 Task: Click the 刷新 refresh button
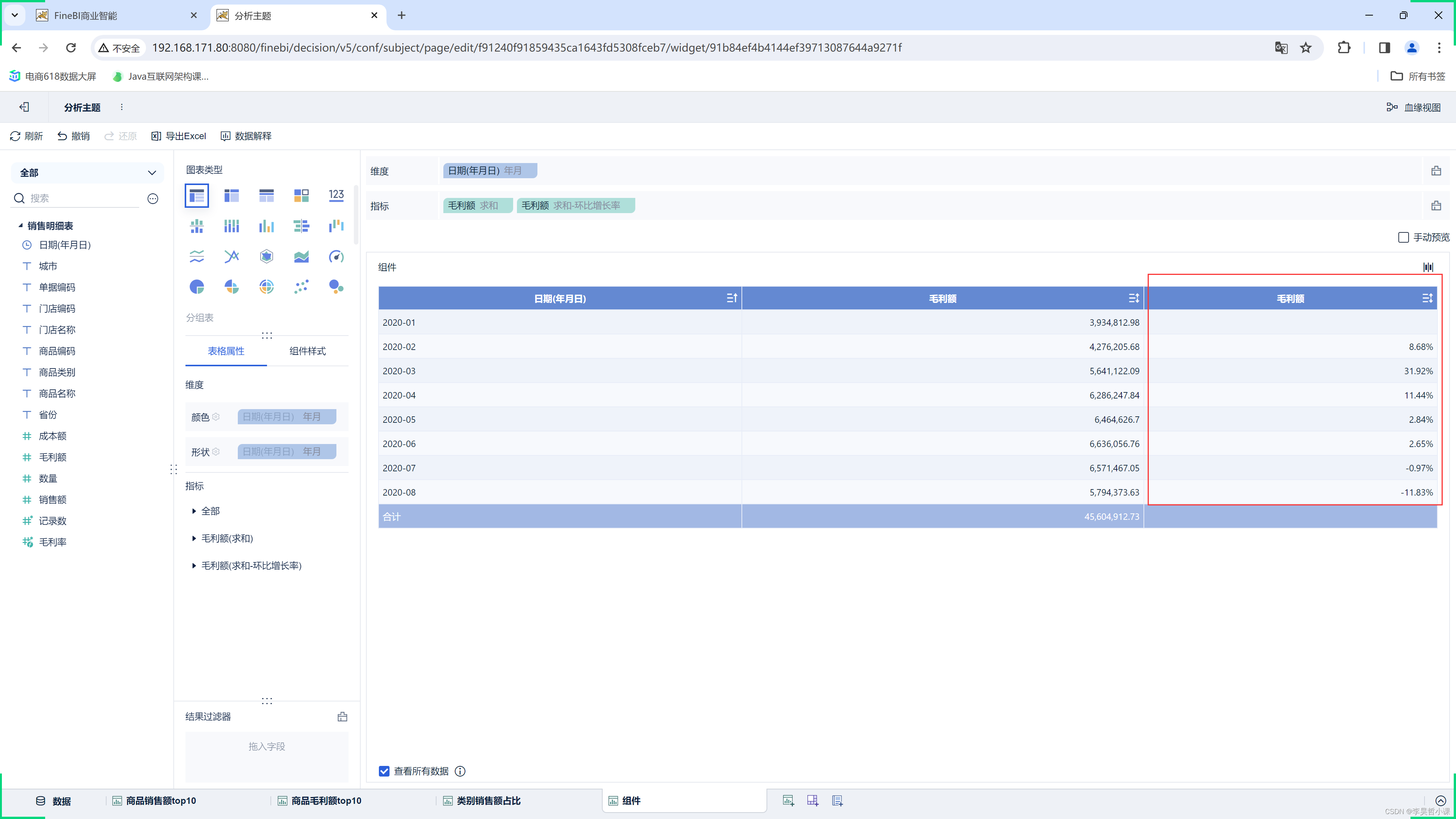[x=27, y=136]
